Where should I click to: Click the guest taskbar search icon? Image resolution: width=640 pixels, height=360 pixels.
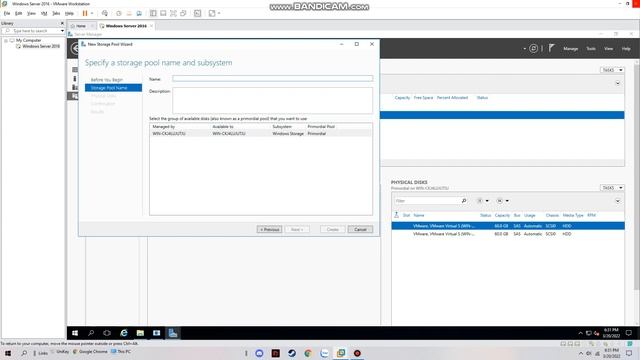pos(91,333)
